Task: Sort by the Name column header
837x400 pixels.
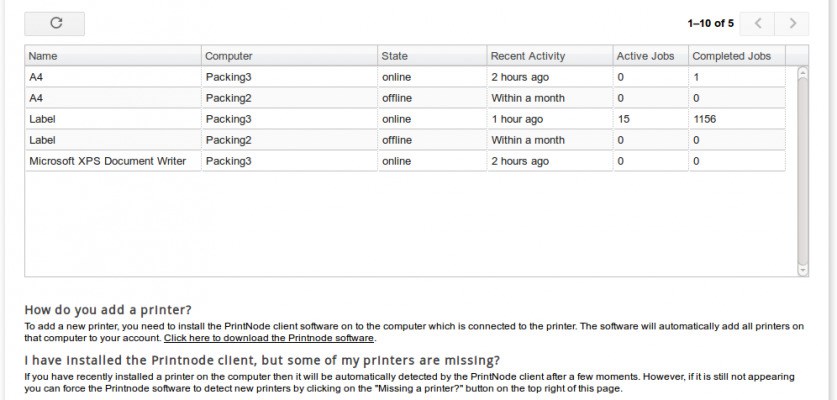Action: pyautogui.click(x=113, y=56)
